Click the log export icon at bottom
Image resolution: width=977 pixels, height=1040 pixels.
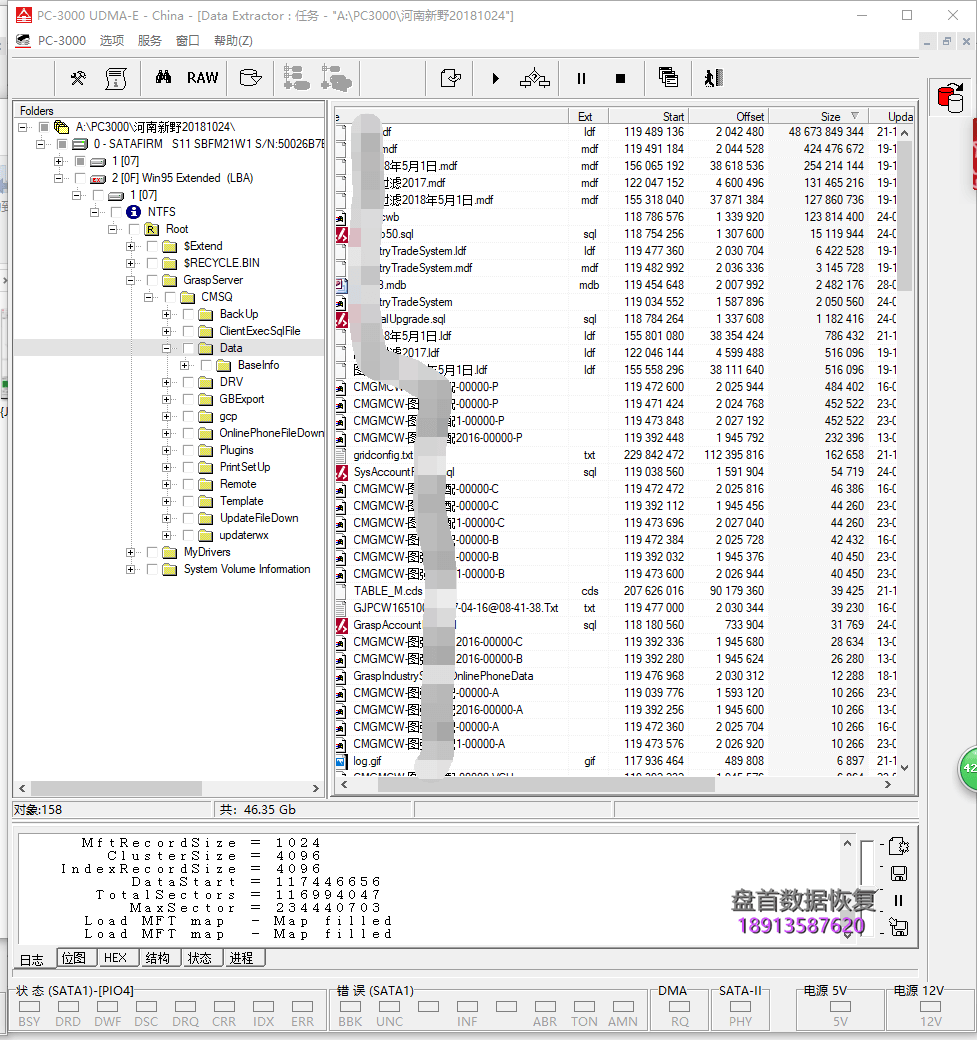[899, 927]
